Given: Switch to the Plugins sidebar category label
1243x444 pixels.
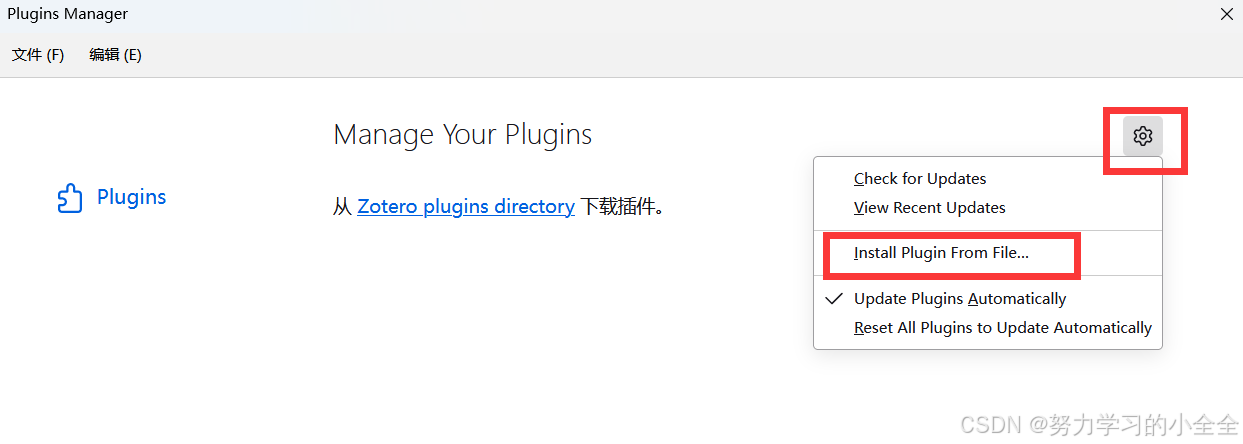Looking at the screenshot, I should pos(132,197).
